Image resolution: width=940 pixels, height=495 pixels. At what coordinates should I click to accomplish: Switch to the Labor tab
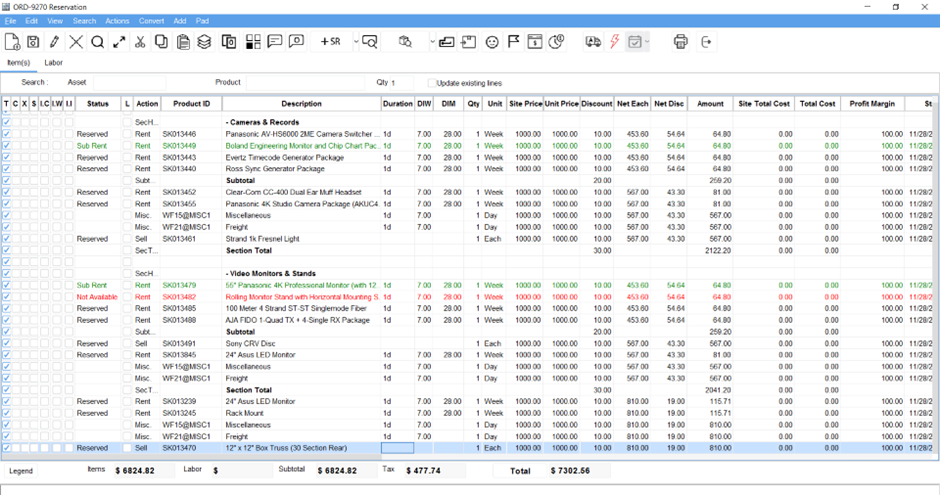(53, 63)
